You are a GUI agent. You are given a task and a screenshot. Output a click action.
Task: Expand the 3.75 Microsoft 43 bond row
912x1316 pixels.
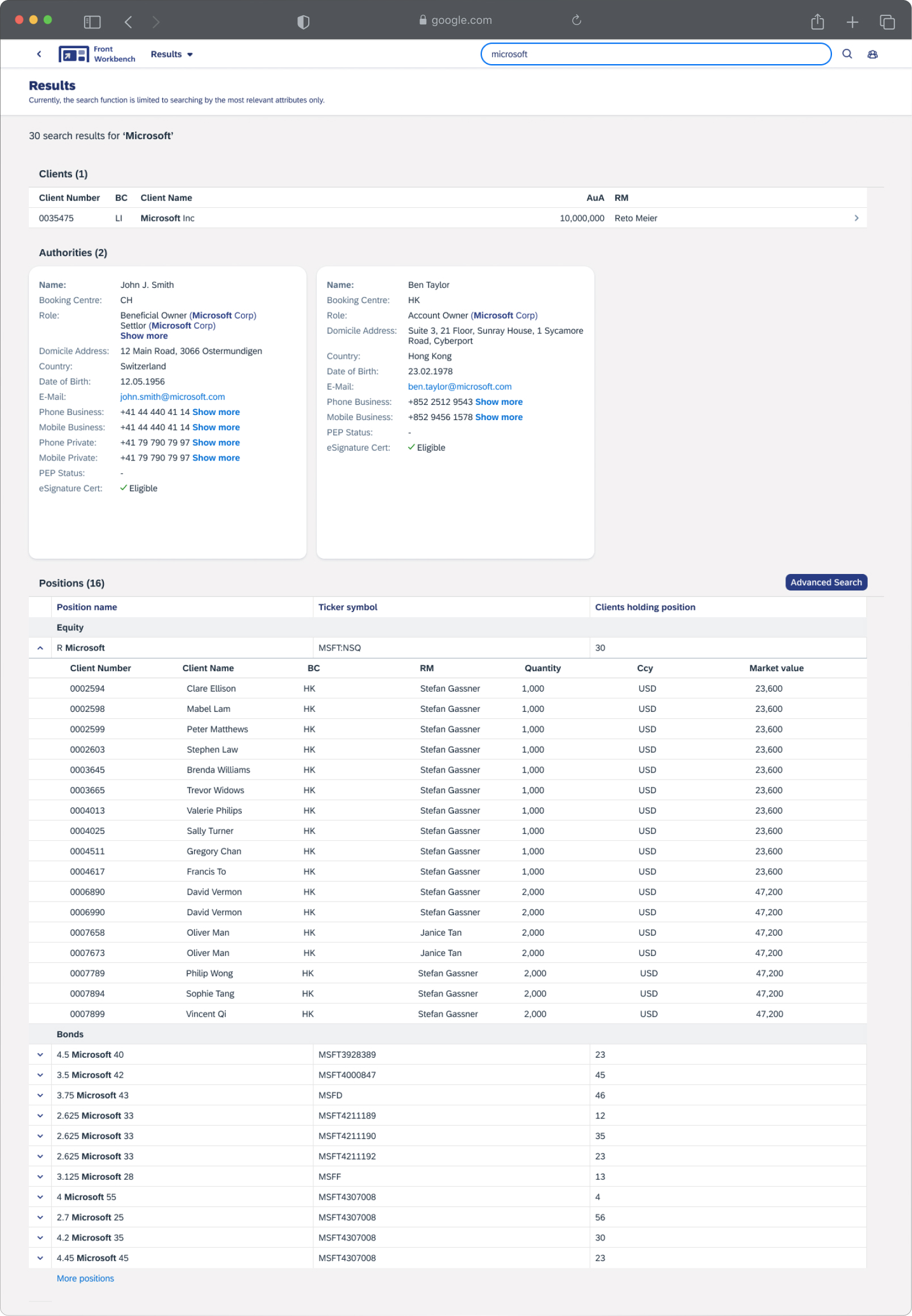40,1095
